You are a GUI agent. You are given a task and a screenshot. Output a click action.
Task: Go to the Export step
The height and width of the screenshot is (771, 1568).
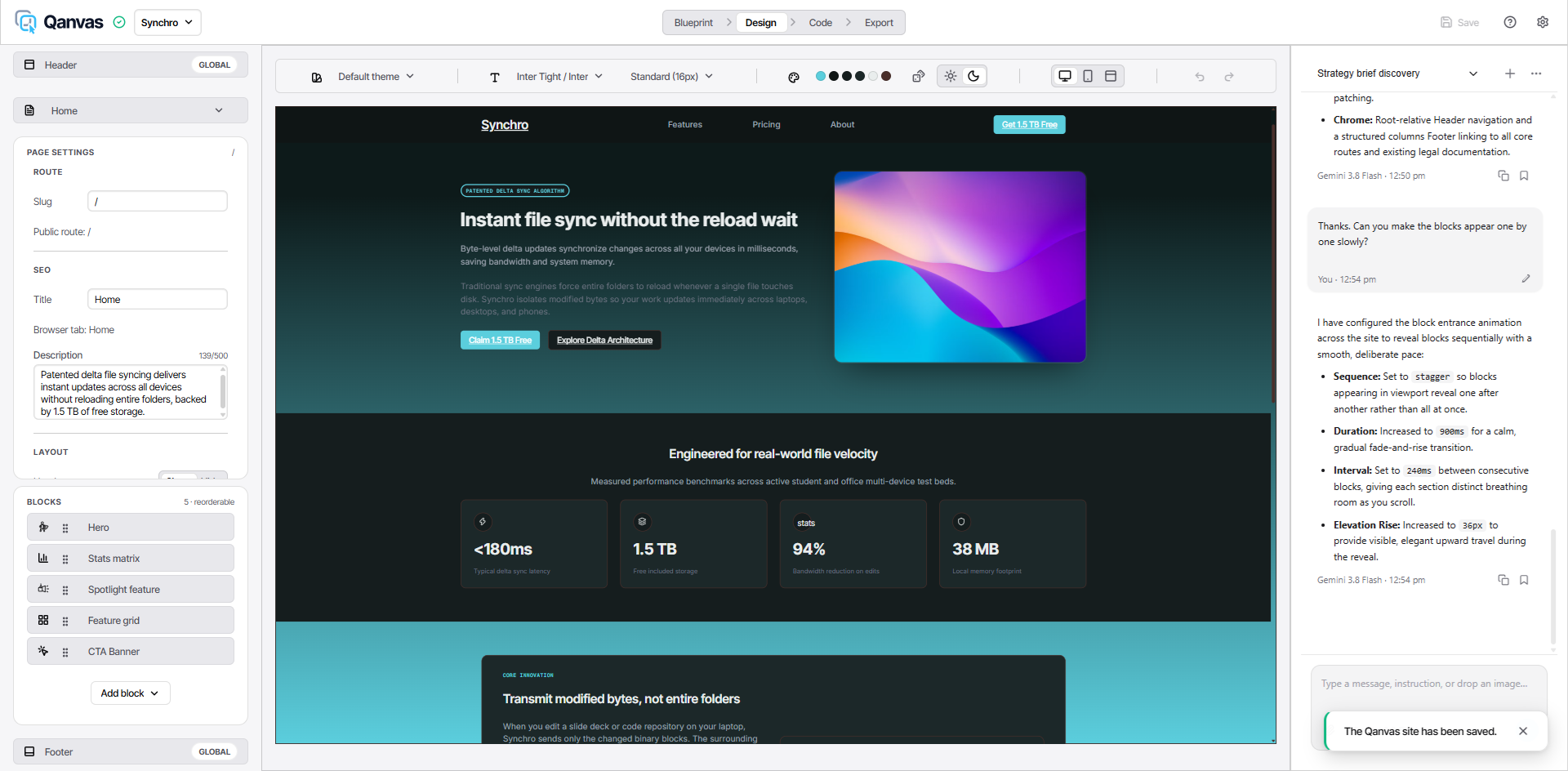879,23
